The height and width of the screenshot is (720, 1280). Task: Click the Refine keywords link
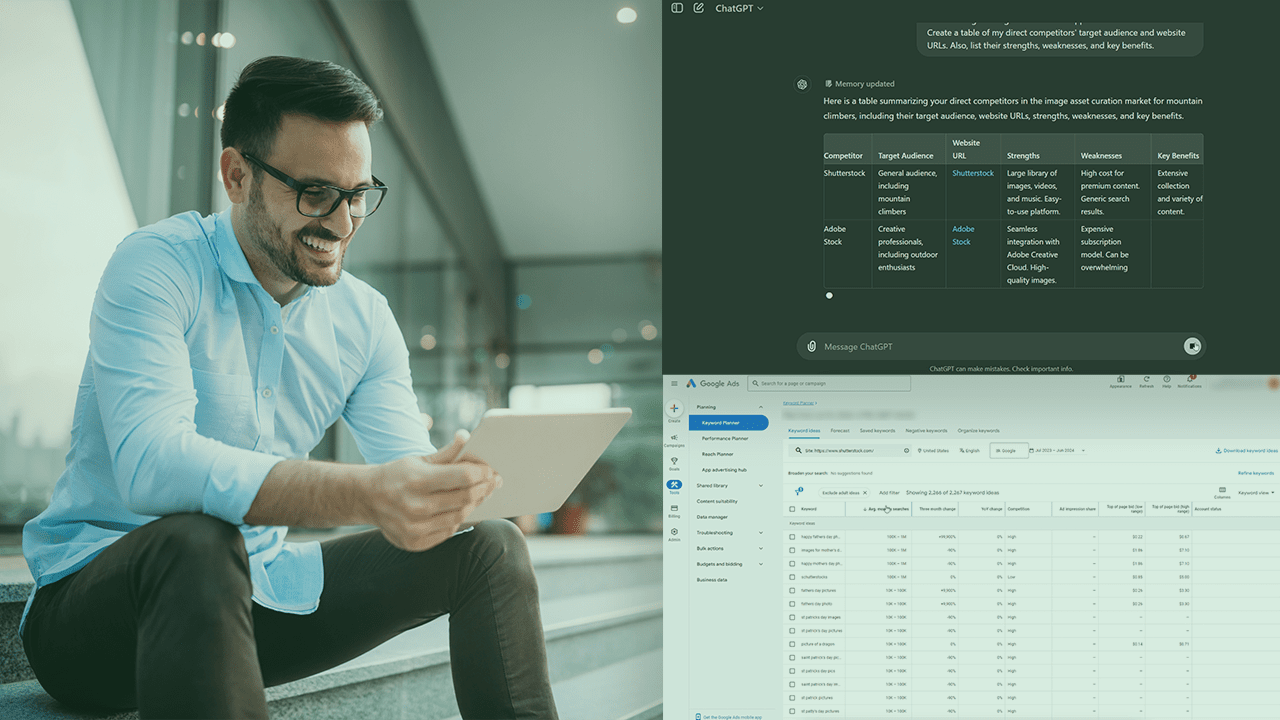tap(1256, 473)
